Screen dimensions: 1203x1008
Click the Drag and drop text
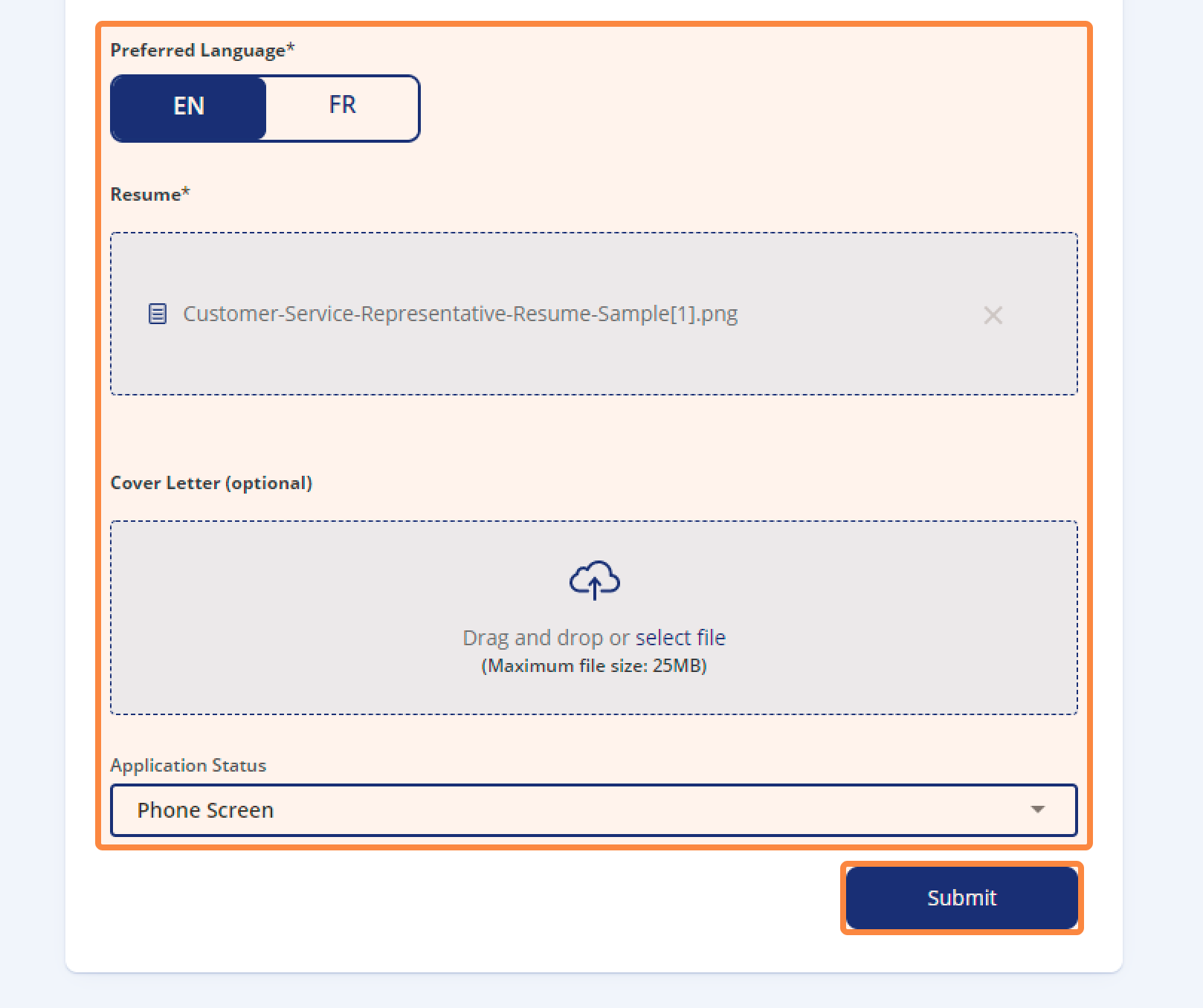coord(545,638)
